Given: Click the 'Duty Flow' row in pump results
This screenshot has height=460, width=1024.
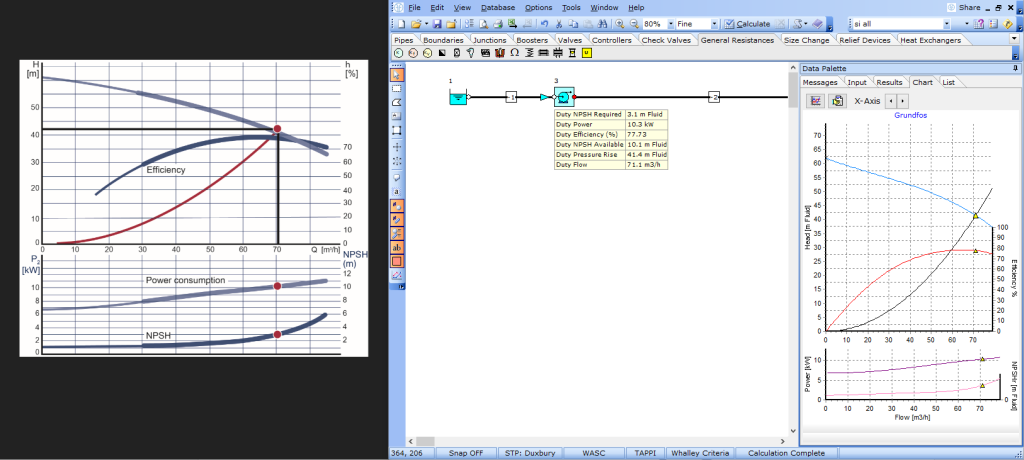Looking at the screenshot, I should click(611, 165).
